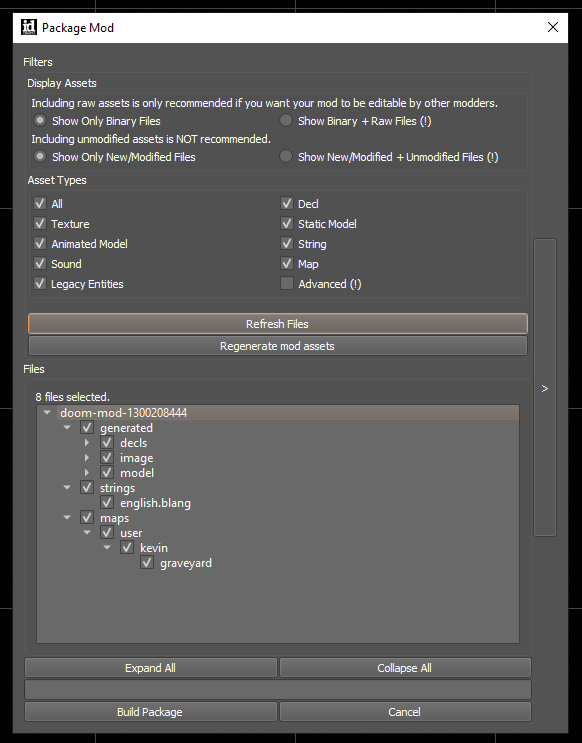Image resolution: width=582 pixels, height=743 pixels.
Task: Click the empty progress bar above Build Package
Action: [x=278, y=689]
